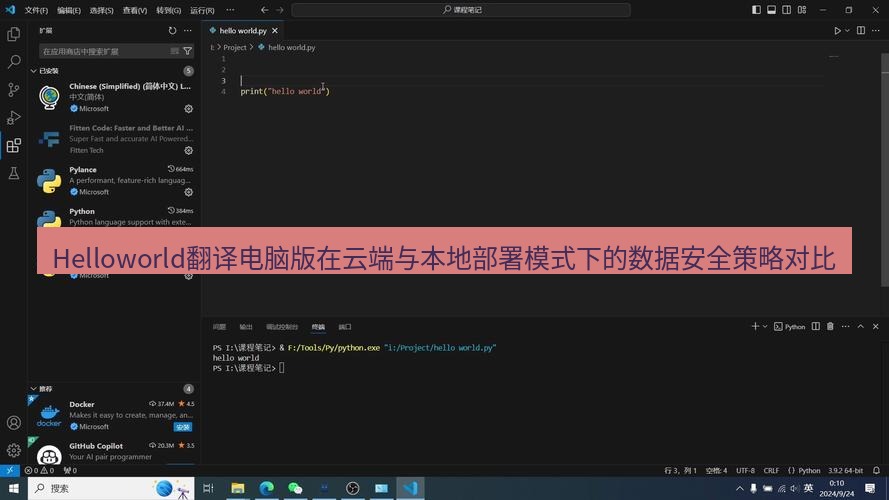Open WeChat from the taskbar
Image resolution: width=889 pixels, height=500 pixels.
tap(295, 488)
